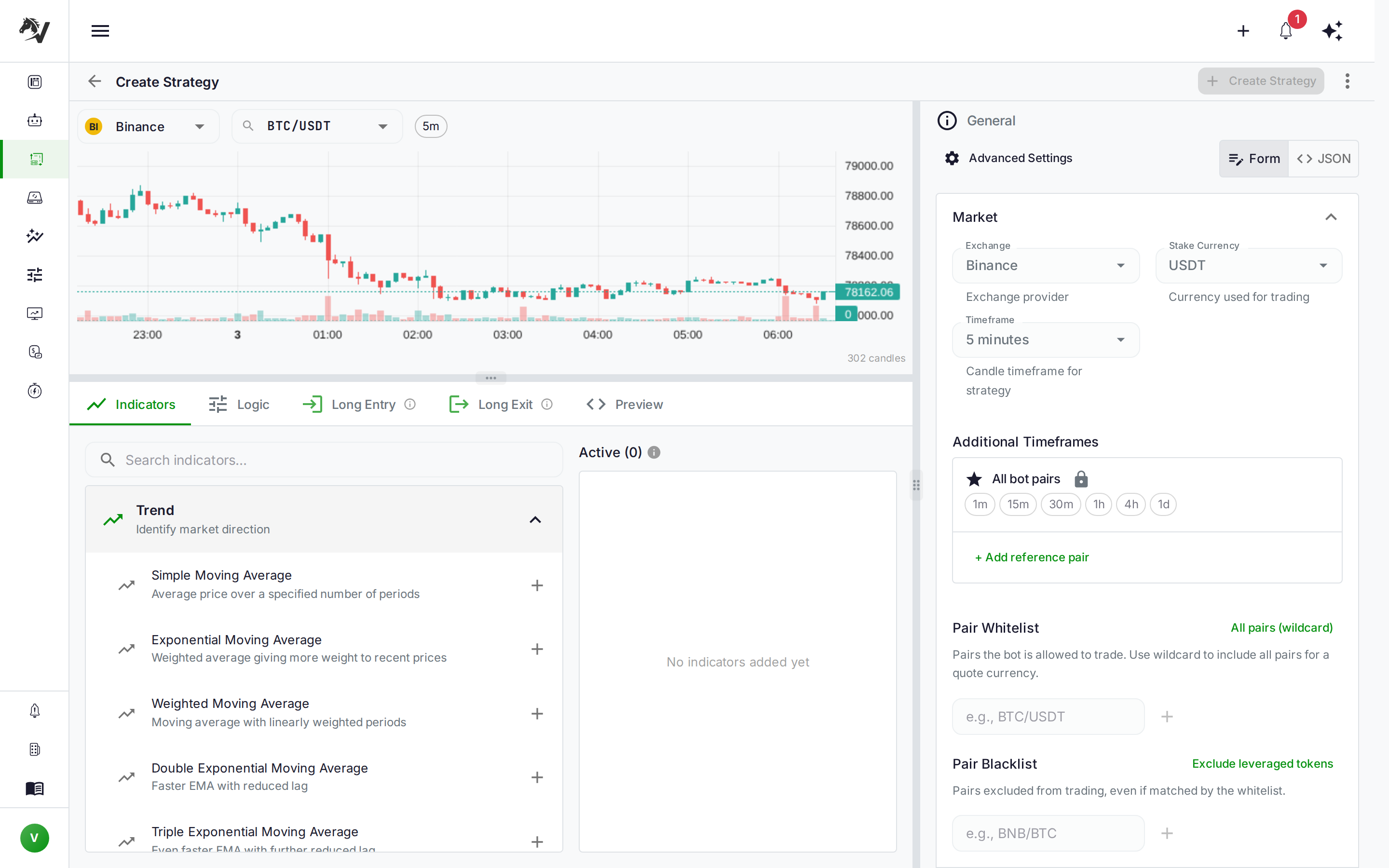Open the Exchange dropdown in Market section

[1045, 265]
